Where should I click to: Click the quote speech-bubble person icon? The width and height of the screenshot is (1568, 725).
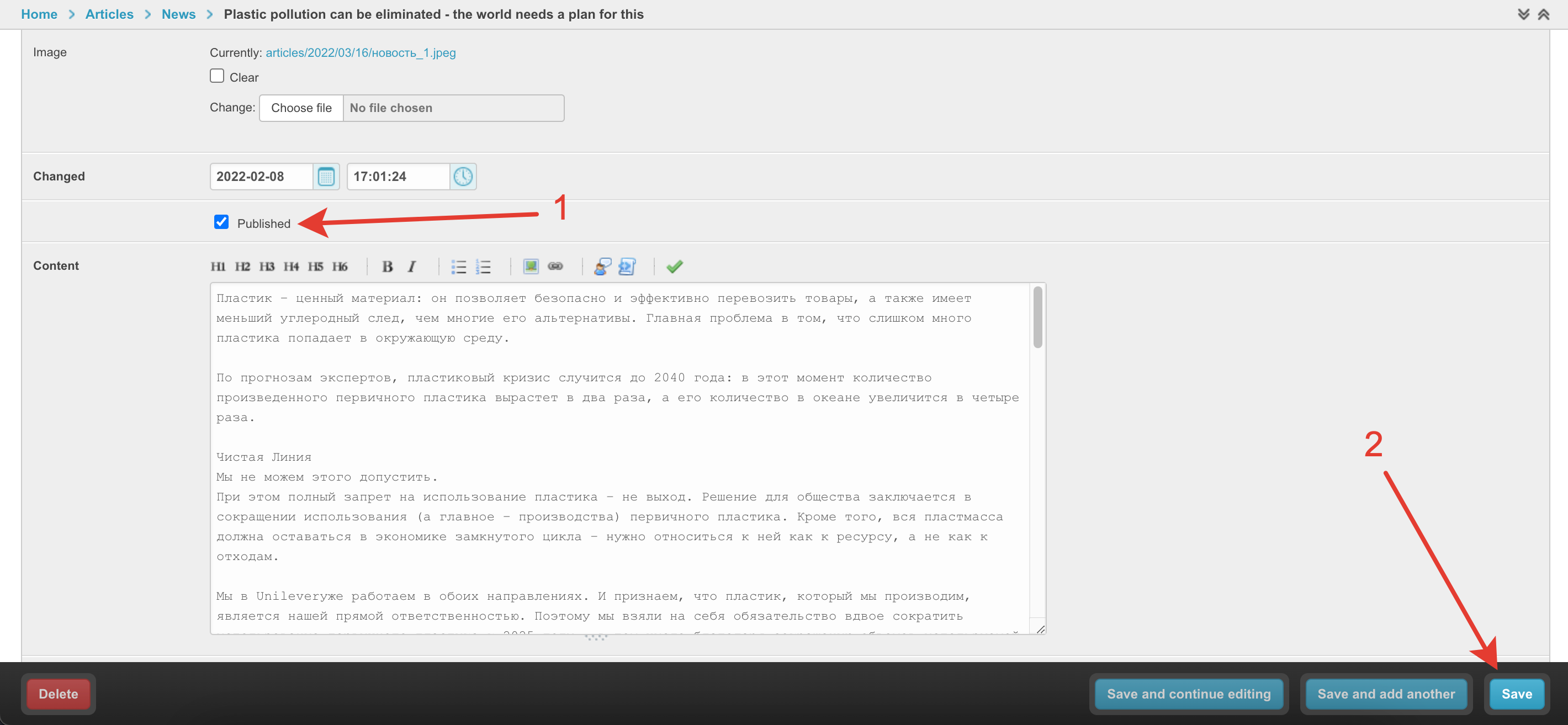tap(602, 266)
